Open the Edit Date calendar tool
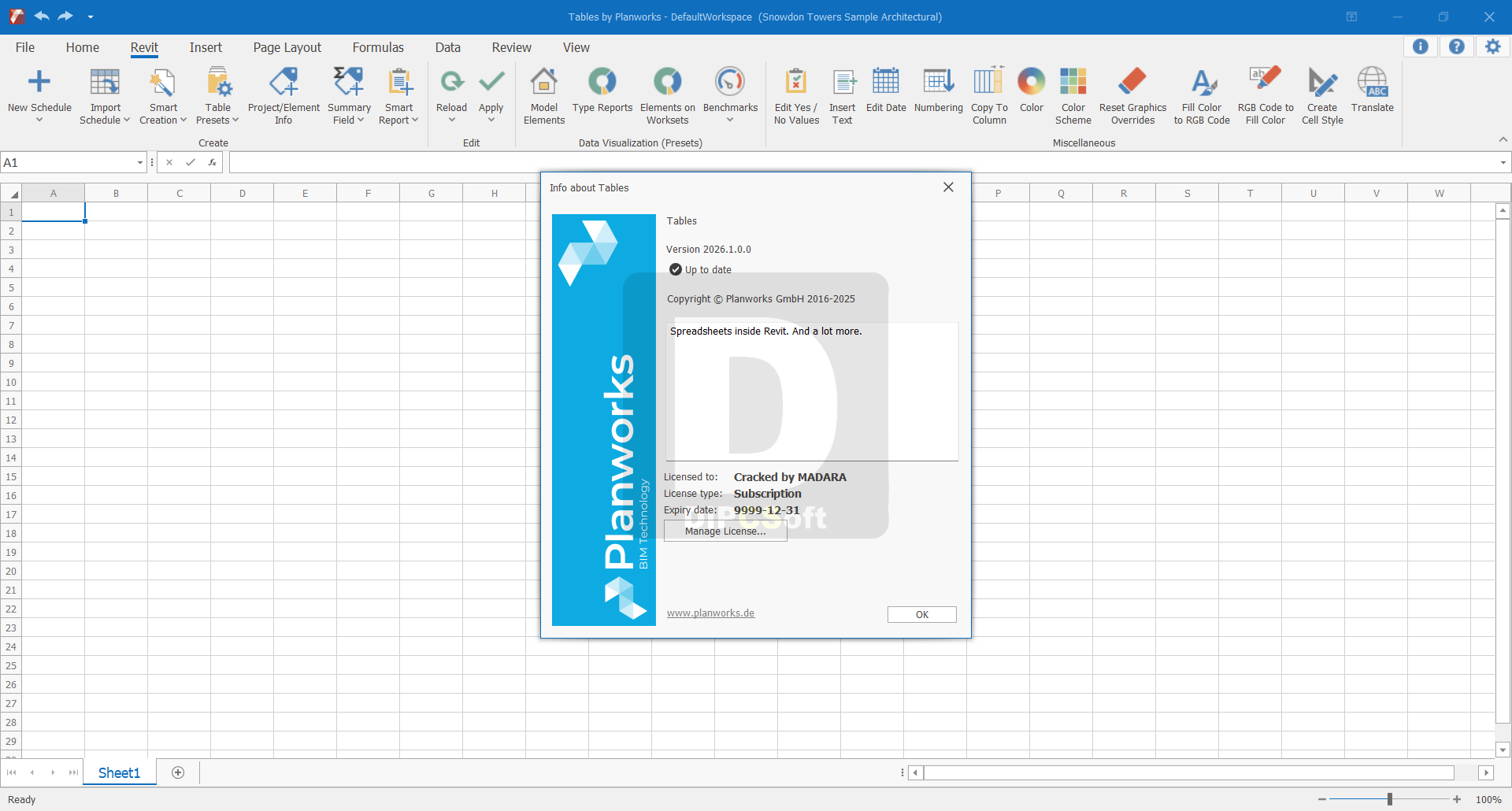 (886, 91)
